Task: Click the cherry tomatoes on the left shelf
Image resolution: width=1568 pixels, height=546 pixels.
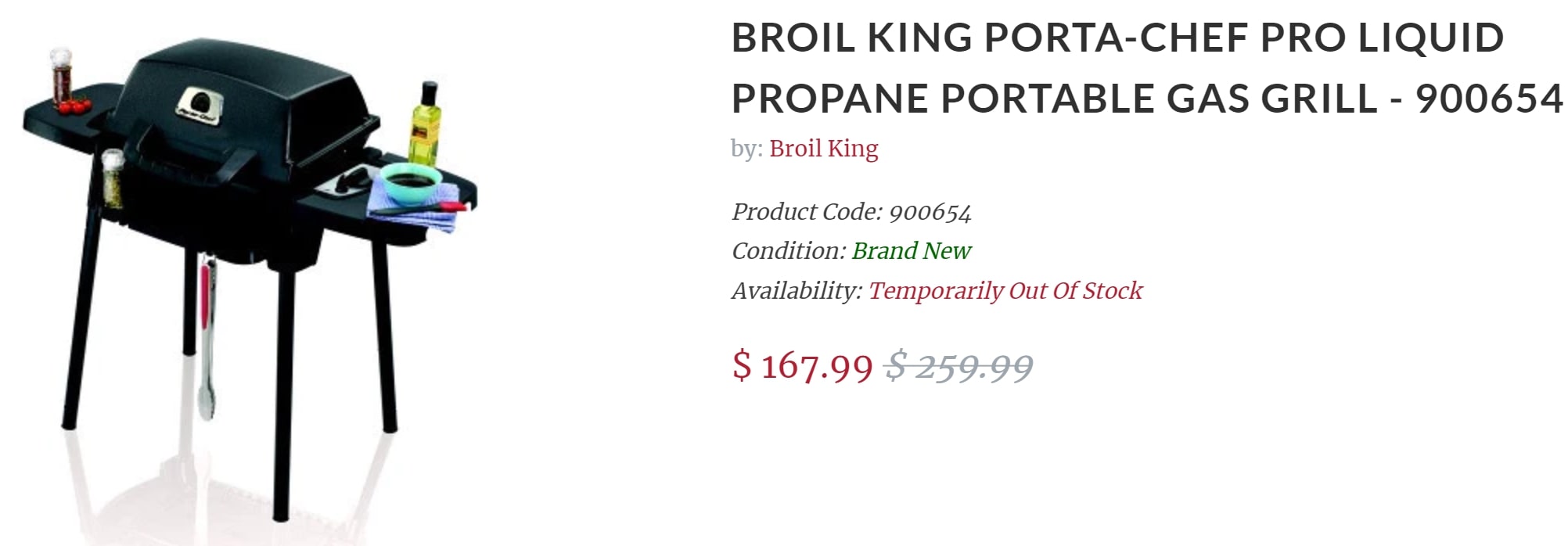Action: [x=75, y=106]
